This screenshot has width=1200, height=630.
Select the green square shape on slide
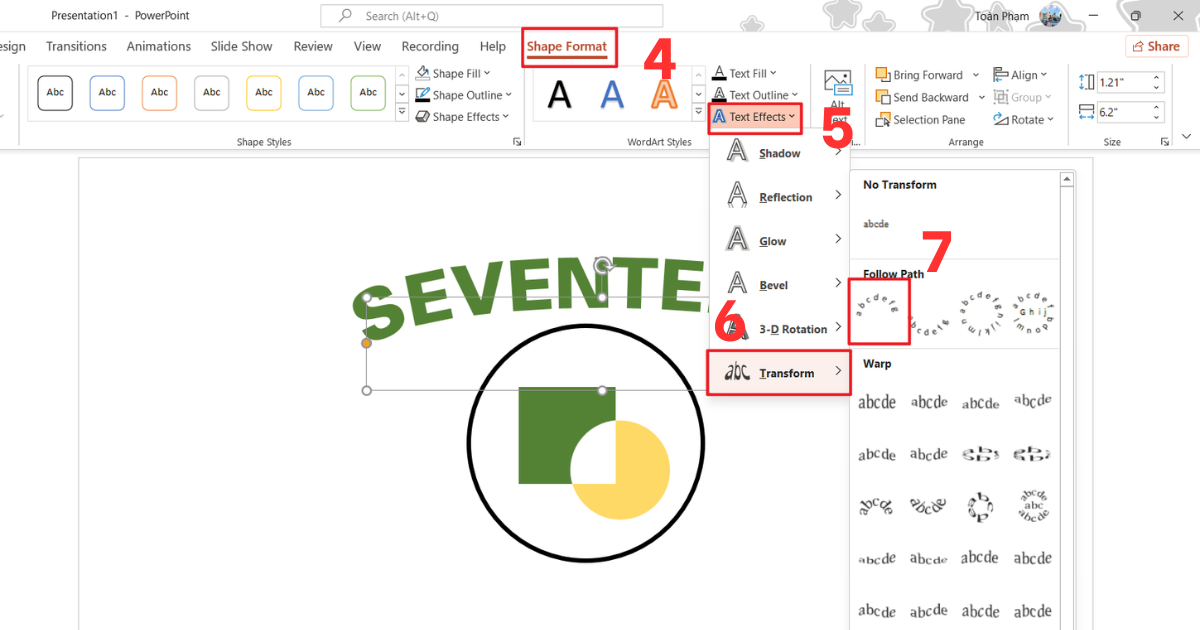545,435
